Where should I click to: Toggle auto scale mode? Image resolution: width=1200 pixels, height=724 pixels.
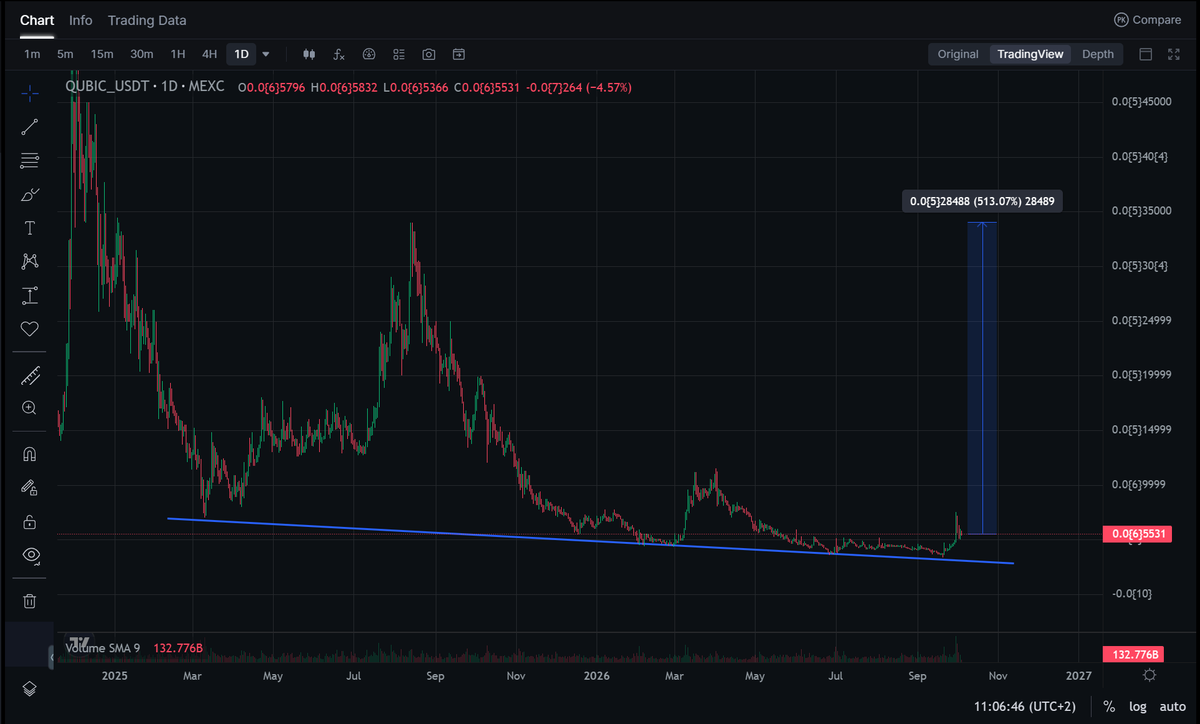[1172, 706]
